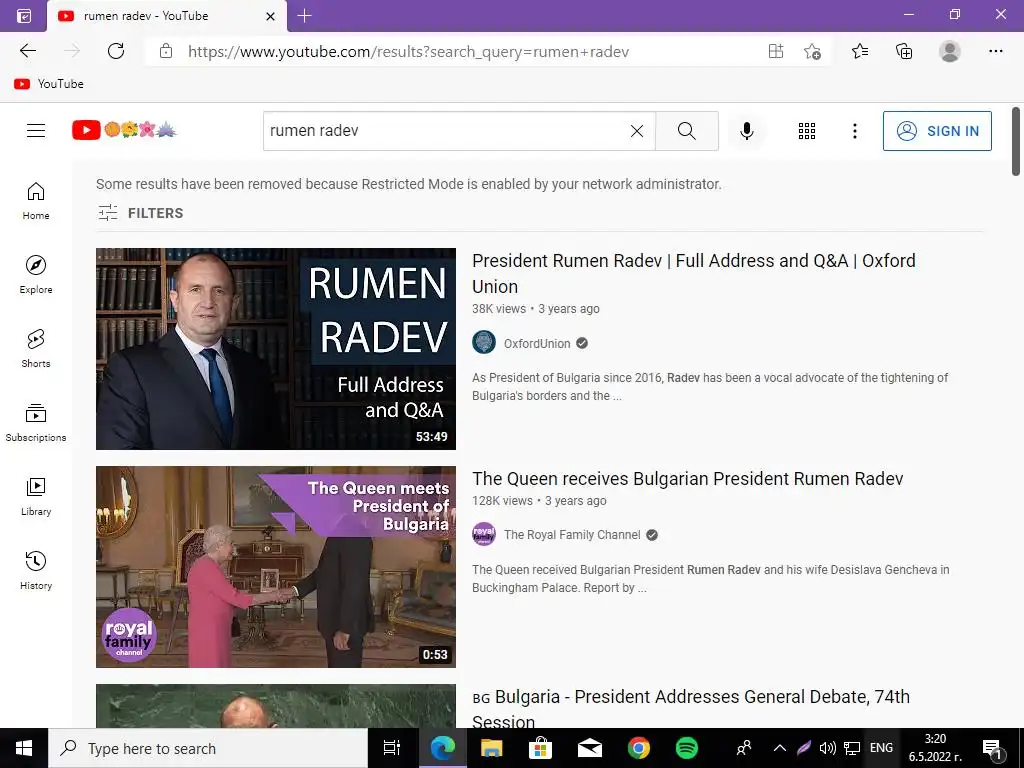Open The Queen meets President thumbnail
This screenshot has height=768, width=1024.
(x=276, y=567)
